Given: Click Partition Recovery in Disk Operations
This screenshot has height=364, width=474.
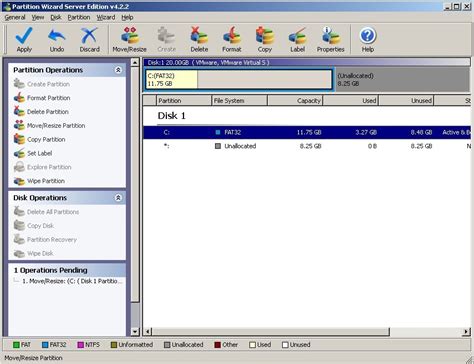Looking at the screenshot, I should coord(45,239).
